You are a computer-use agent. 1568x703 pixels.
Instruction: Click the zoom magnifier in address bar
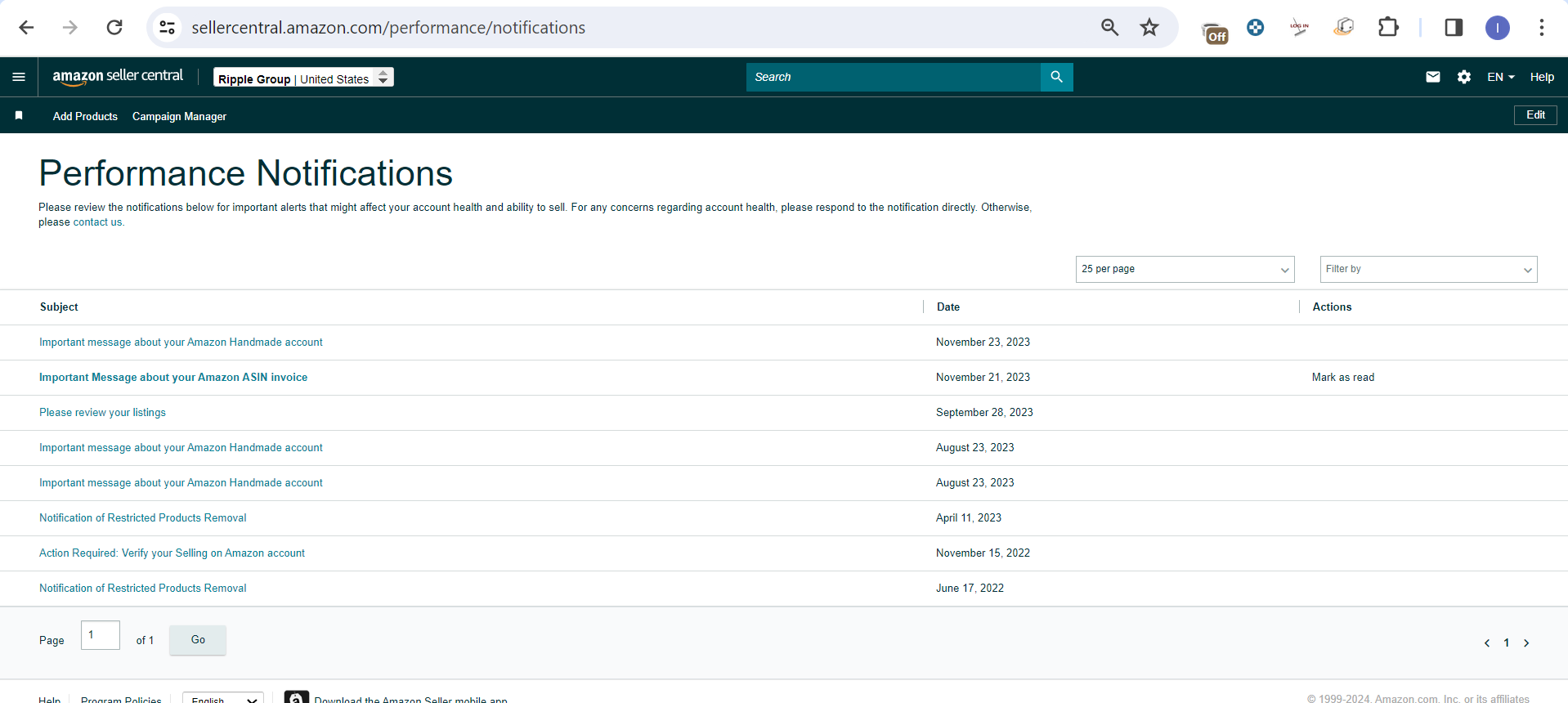[x=1109, y=28]
